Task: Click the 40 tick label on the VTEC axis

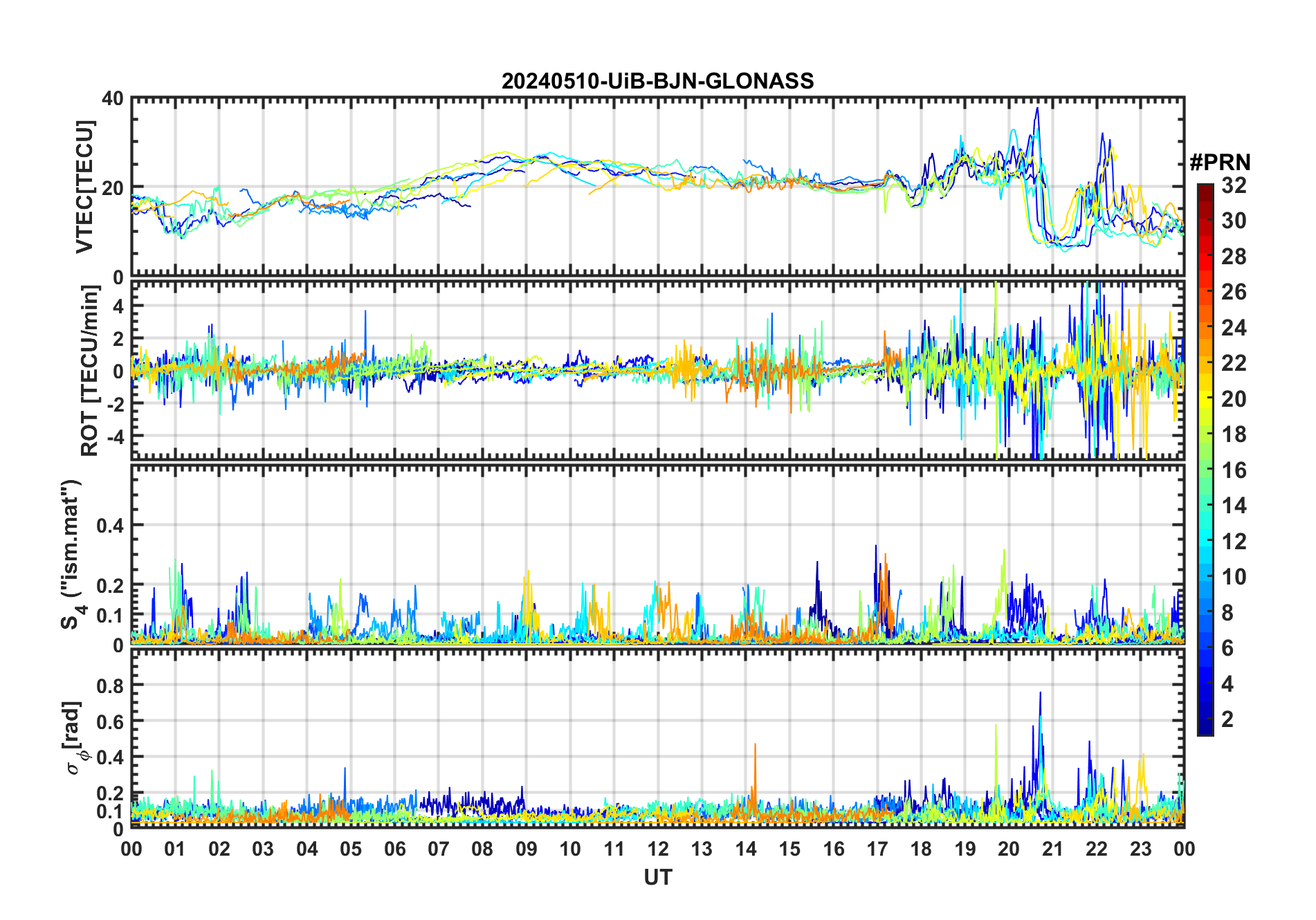Action: coord(113,99)
